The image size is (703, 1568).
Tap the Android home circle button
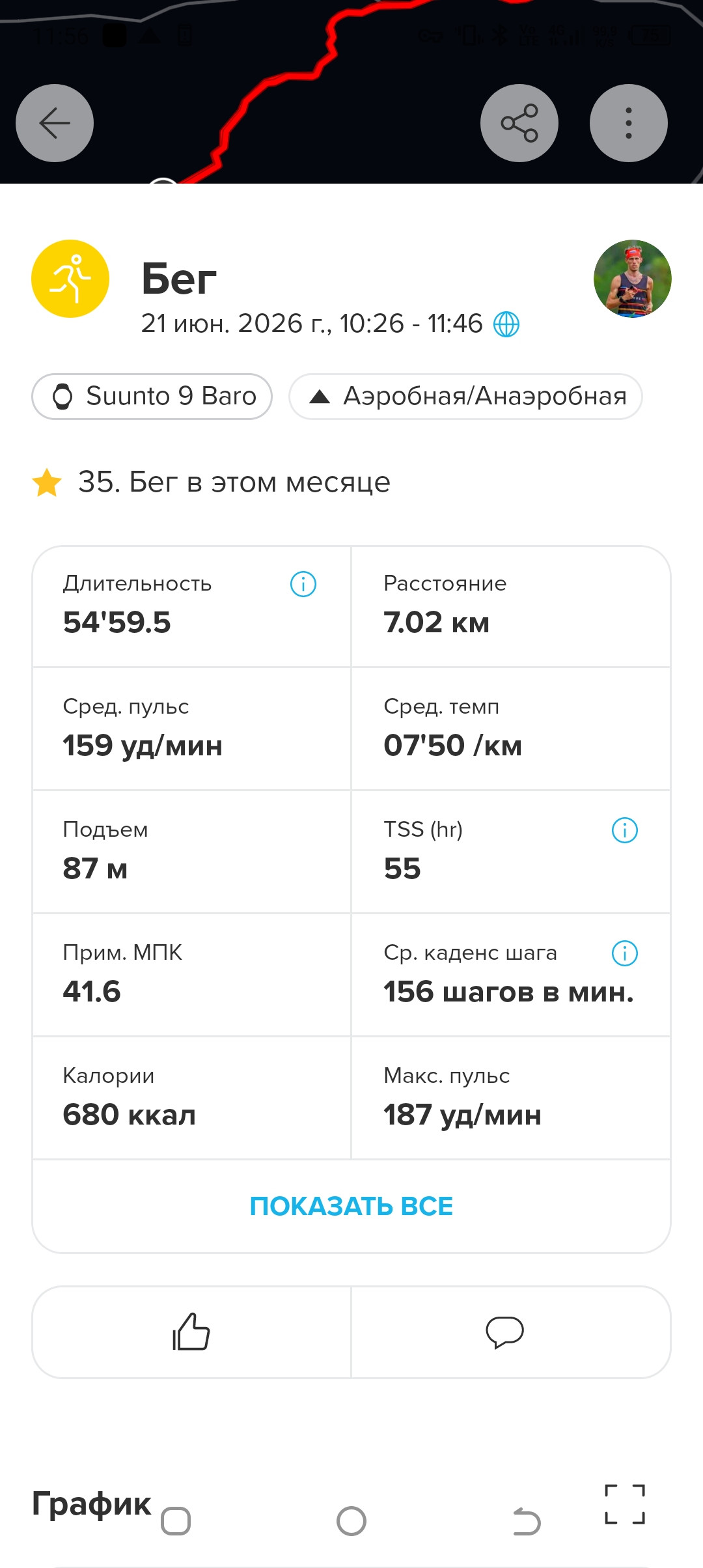point(351,1522)
